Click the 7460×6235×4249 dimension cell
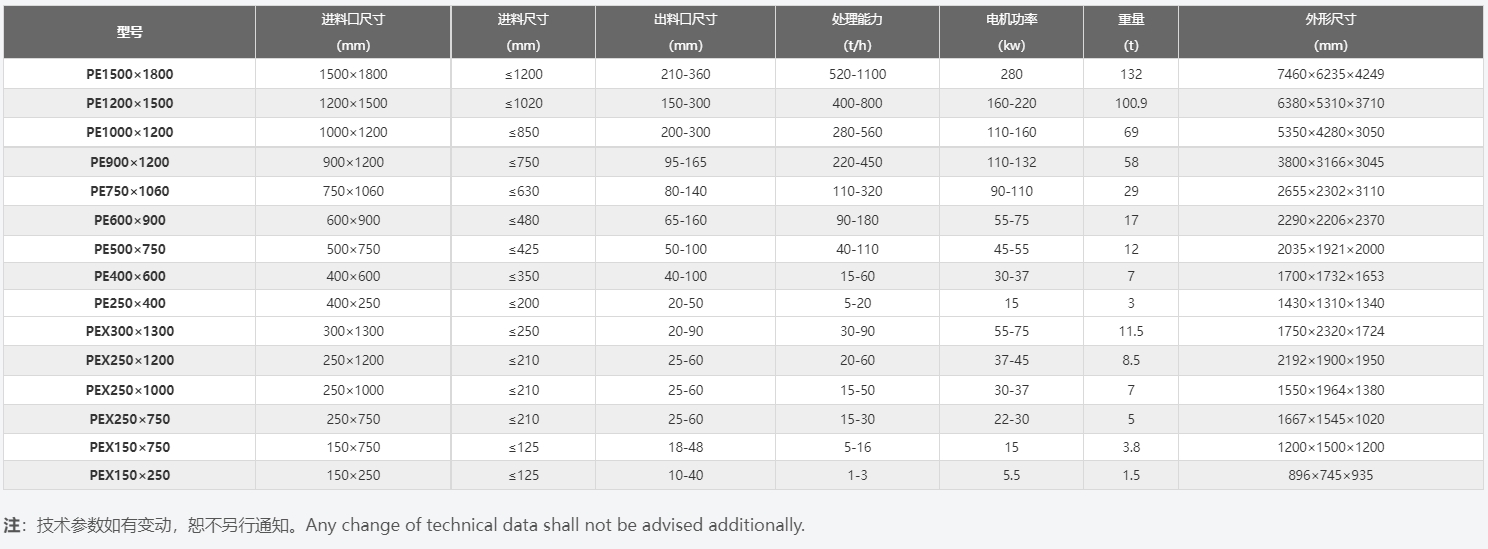The image size is (1488, 549). pyautogui.click(x=1330, y=74)
